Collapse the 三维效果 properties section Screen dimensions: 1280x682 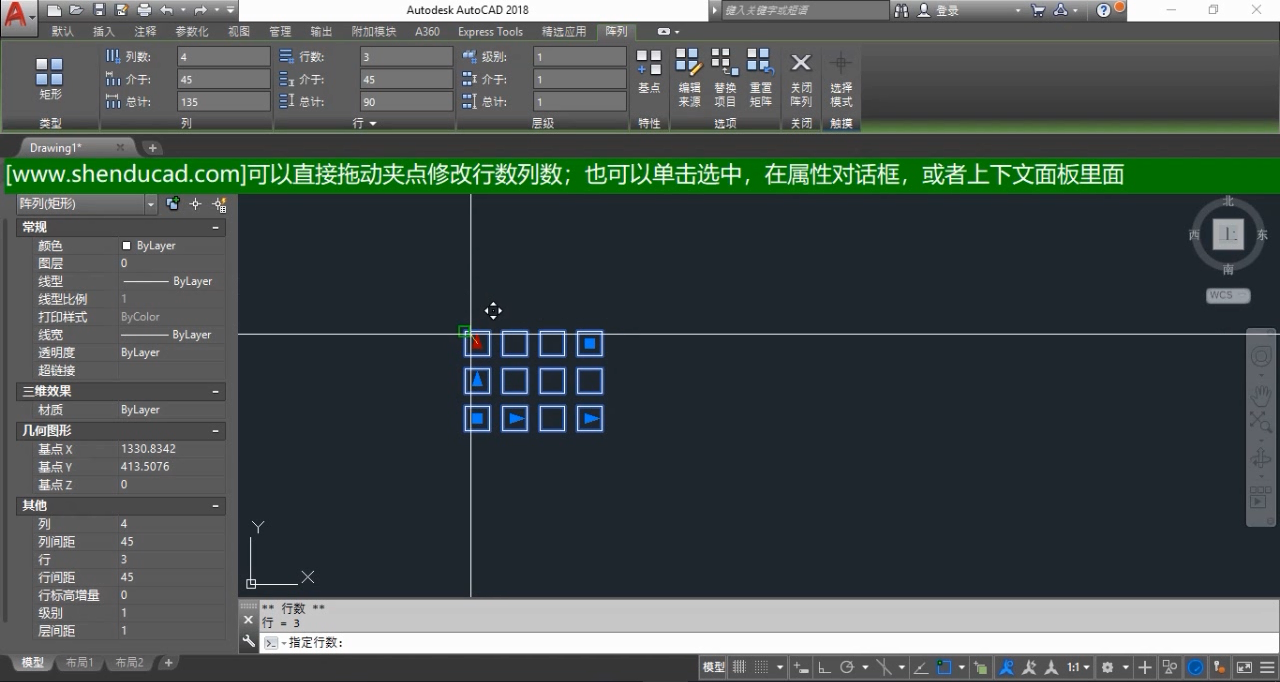click(x=216, y=391)
